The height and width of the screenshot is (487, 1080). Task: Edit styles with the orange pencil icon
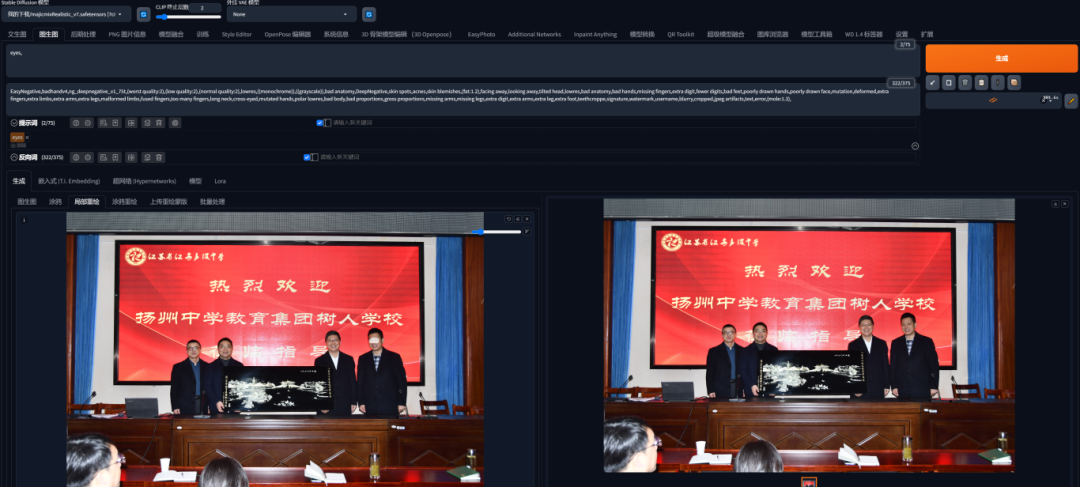coord(1071,101)
